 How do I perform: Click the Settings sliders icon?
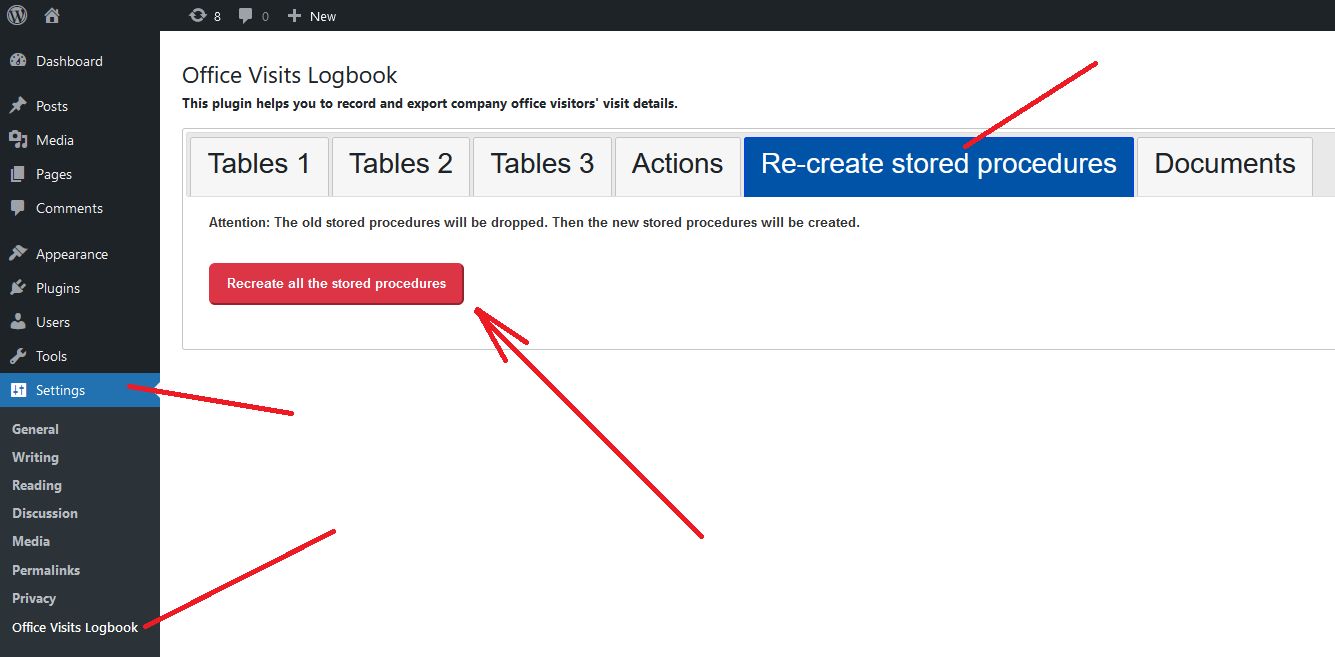[x=18, y=390]
